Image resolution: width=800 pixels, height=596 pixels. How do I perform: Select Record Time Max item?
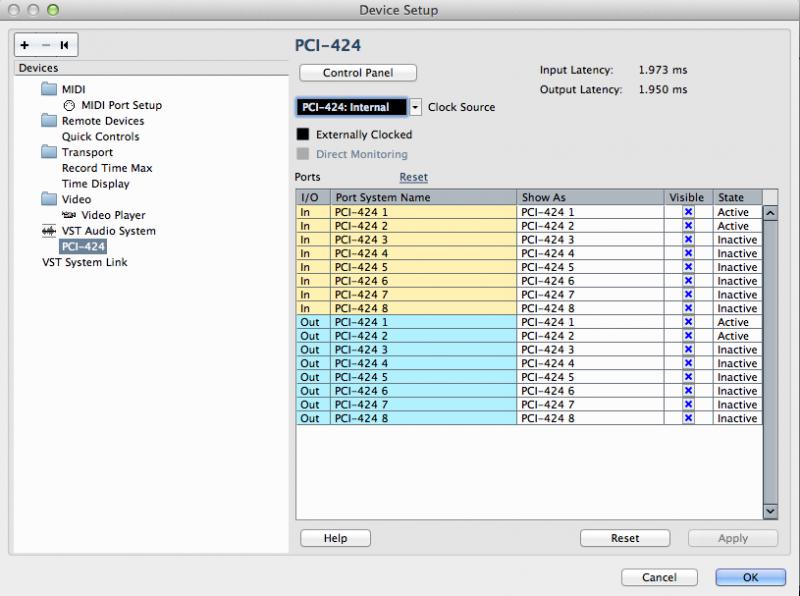point(107,168)
